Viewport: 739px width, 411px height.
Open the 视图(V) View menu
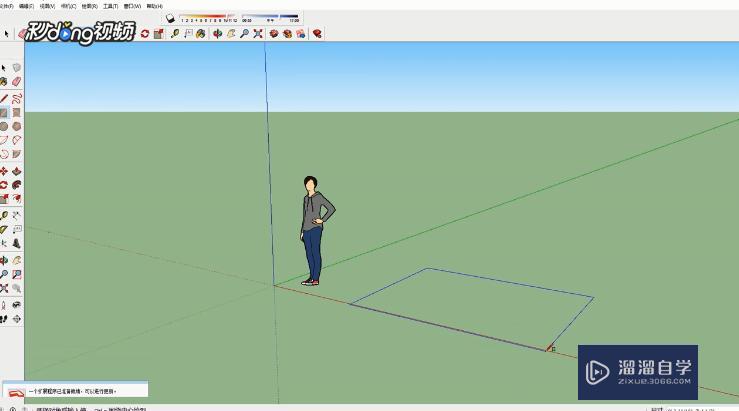tap(47, 6)
